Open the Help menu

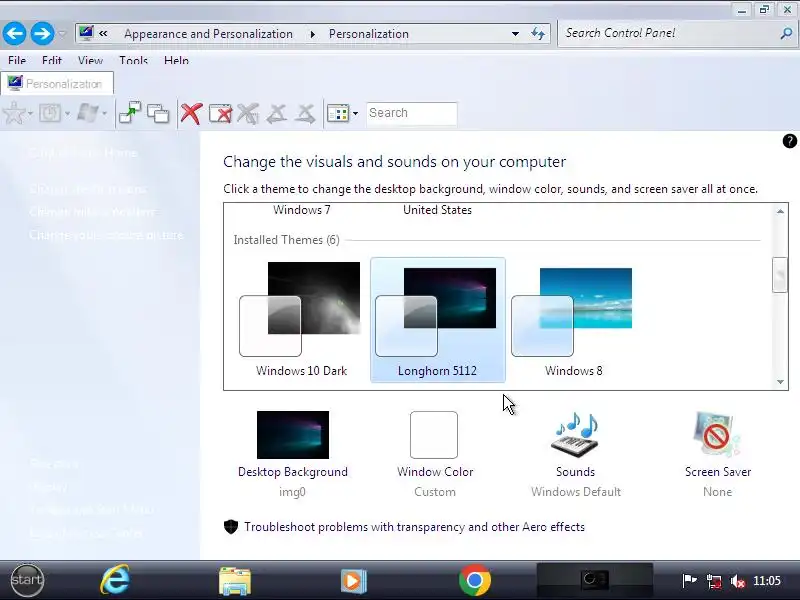pyautogui.click(x=176, y=60)
